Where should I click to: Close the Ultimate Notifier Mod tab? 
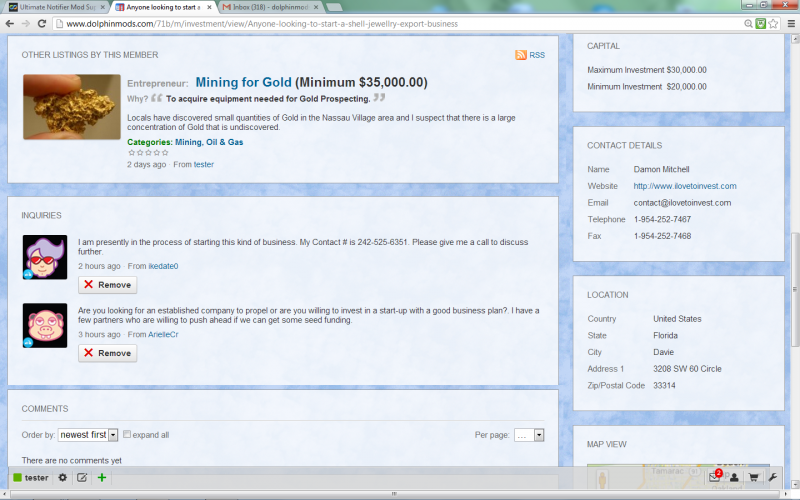pos(103,7)
